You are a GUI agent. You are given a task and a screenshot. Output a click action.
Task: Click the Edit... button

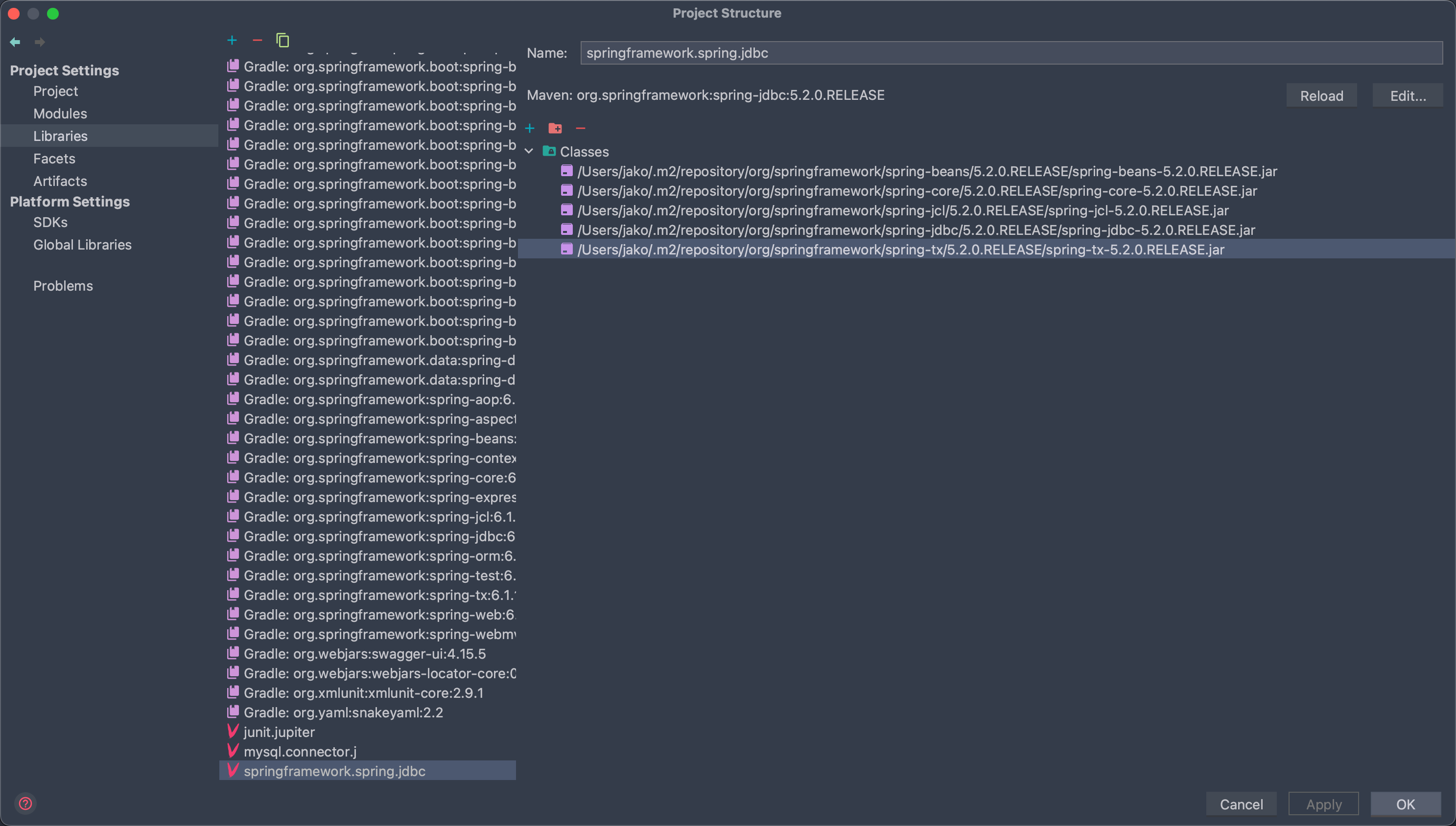click(1407, 96)
